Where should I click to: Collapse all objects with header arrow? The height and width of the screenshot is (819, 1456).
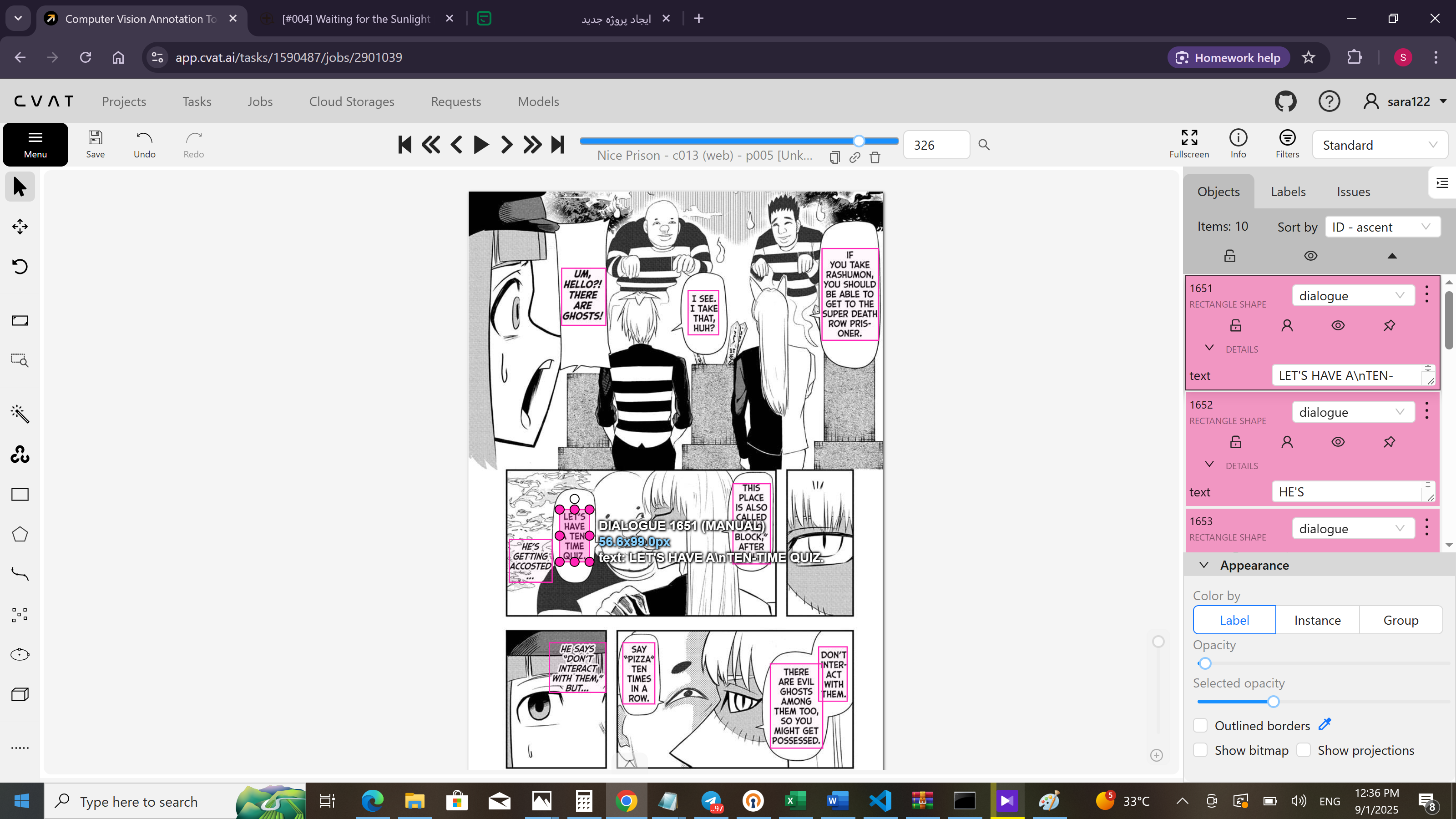(x=1391, y=256)
